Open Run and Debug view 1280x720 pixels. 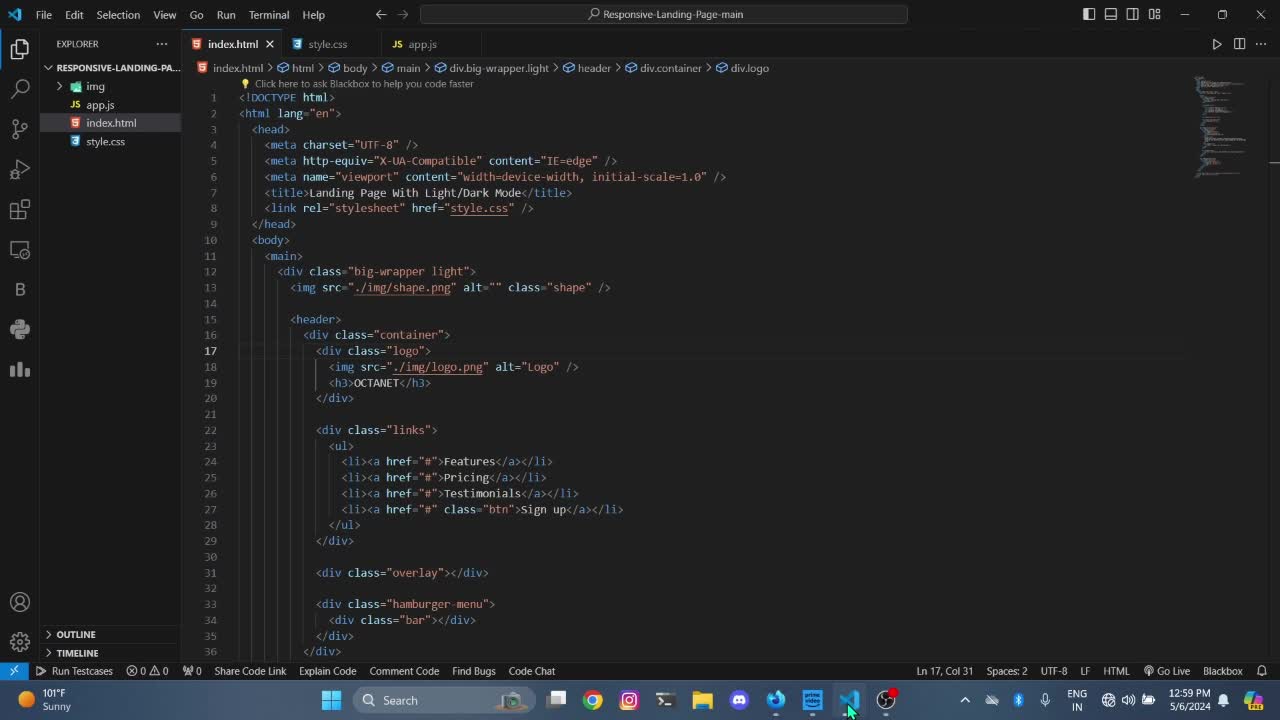pos(20,169)
